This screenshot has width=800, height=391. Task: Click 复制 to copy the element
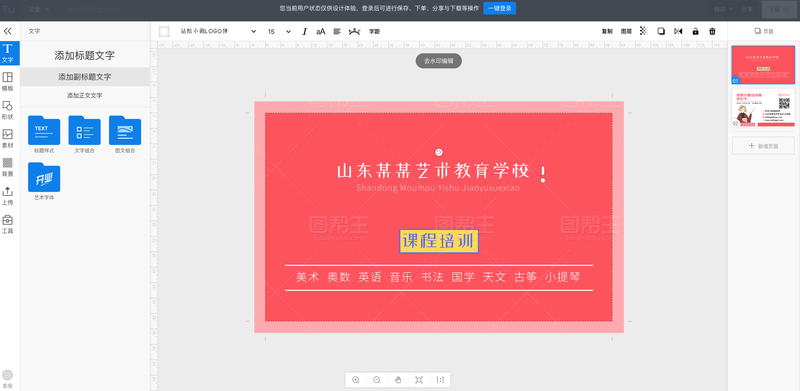[607, 31]
